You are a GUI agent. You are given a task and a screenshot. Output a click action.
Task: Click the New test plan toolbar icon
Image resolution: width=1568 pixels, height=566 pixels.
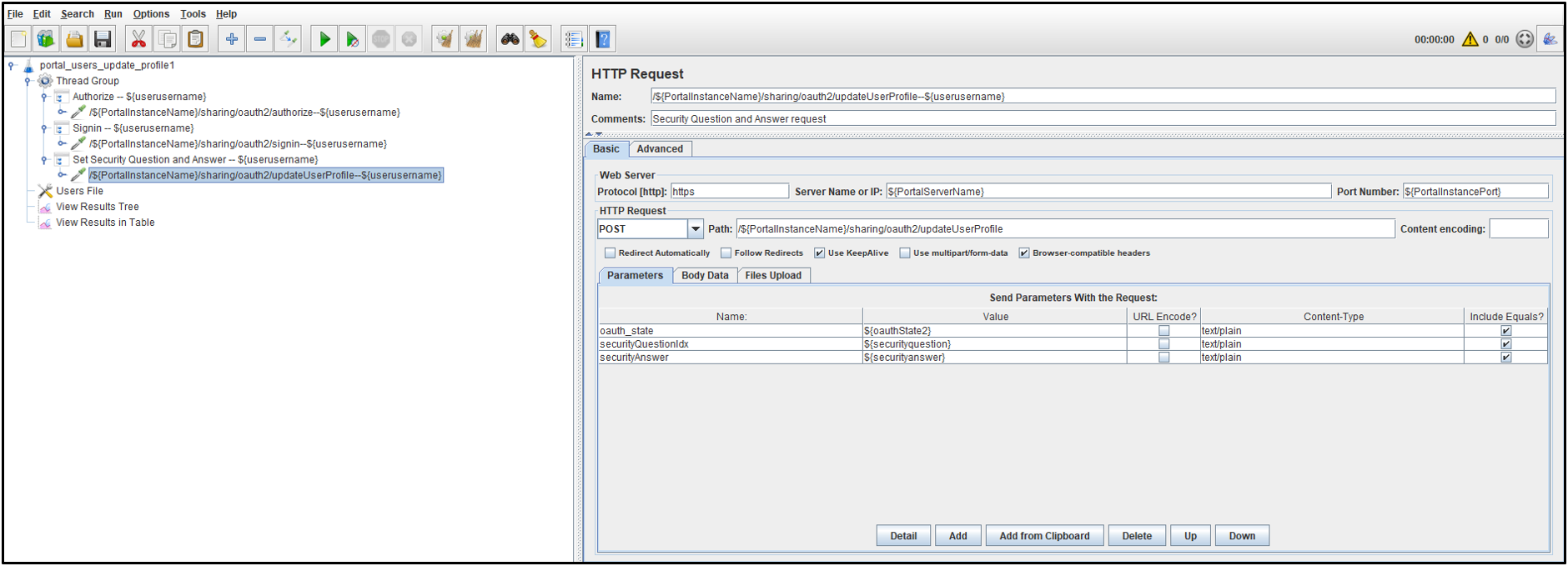[18, 39]
